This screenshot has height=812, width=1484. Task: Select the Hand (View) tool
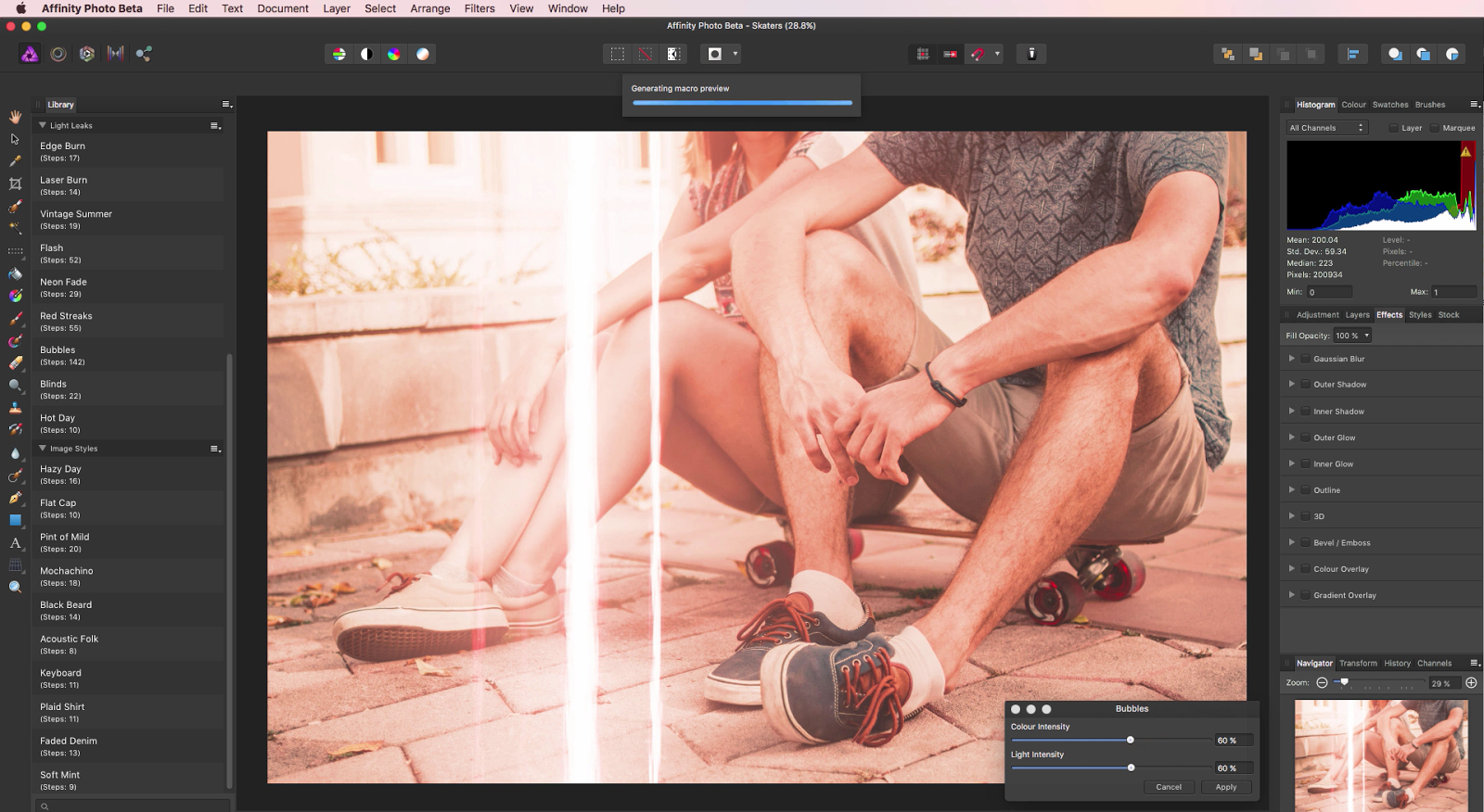click(x=15, y=117)
